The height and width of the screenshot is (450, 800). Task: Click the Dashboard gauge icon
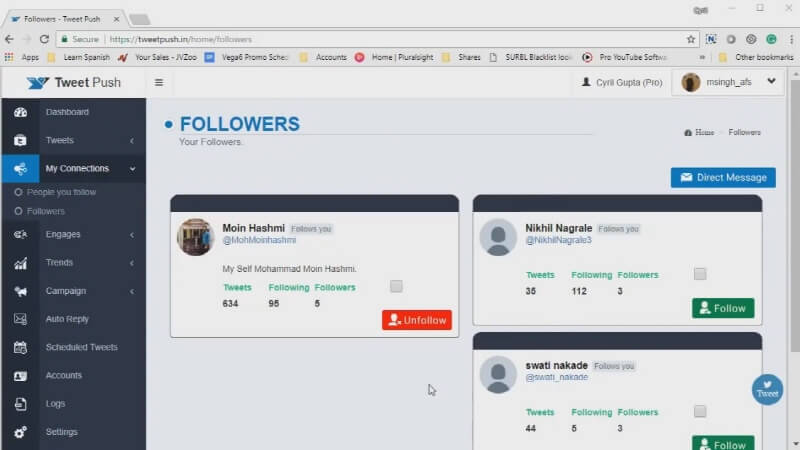click(x=20, y=112)
